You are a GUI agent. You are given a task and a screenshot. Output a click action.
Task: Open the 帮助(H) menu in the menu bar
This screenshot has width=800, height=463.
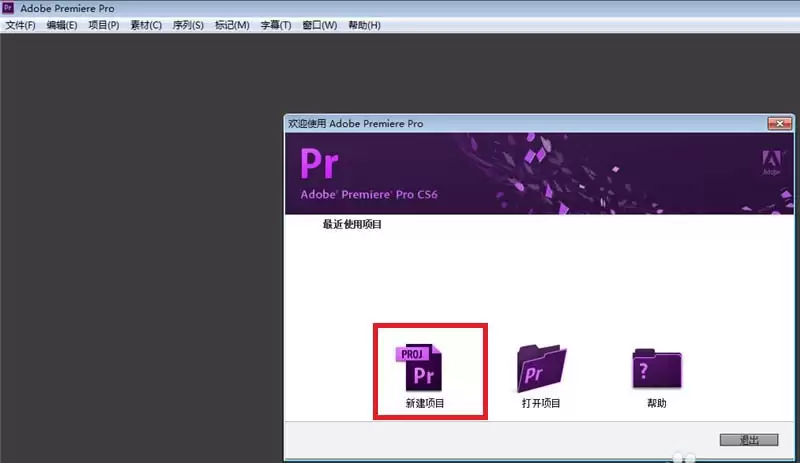pyautogui.click(x=364, y=25)
